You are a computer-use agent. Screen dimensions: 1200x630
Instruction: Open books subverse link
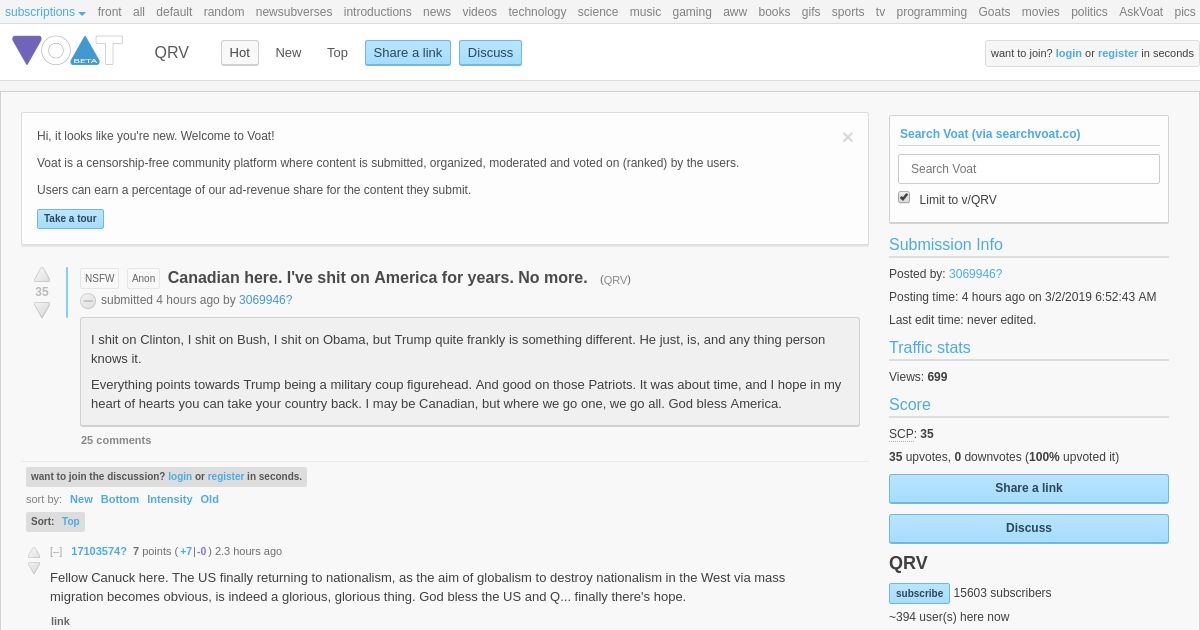click(x=774, y=12)
